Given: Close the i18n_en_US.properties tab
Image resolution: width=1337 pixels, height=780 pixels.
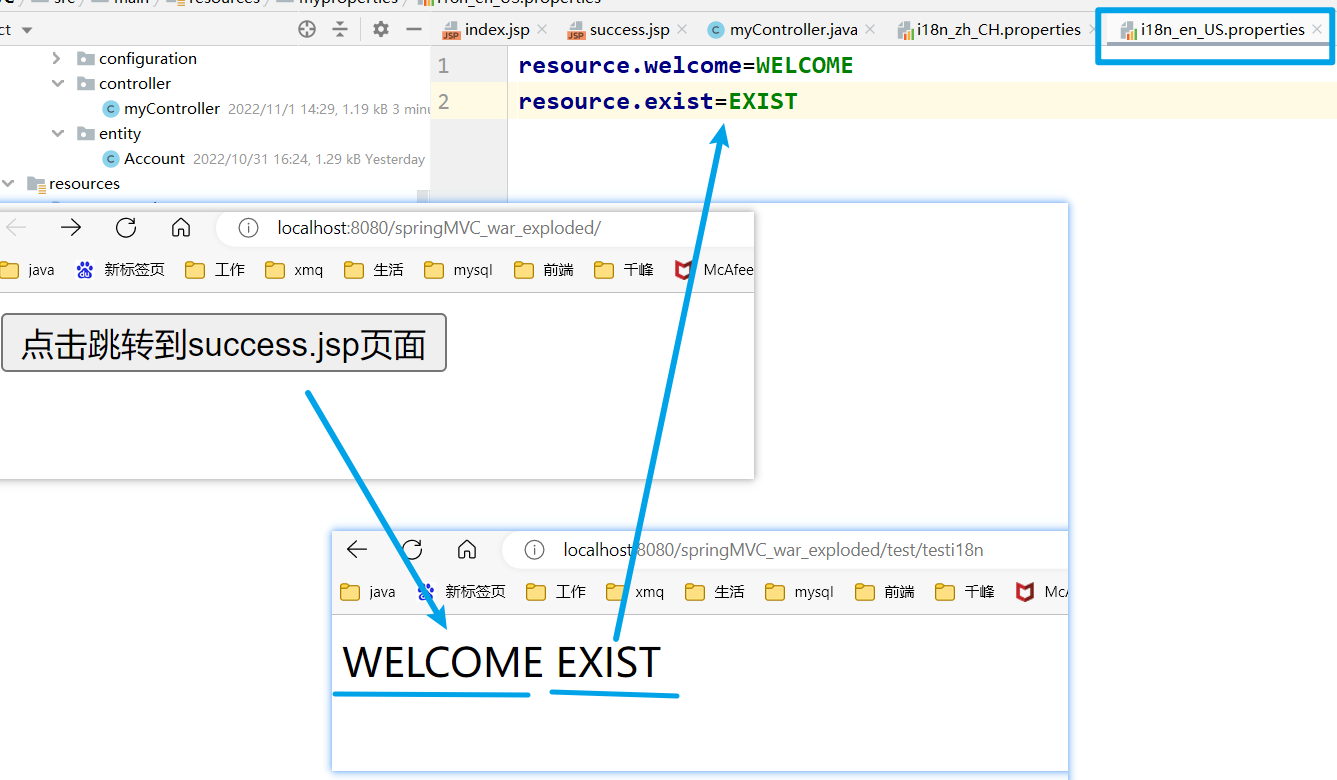Looking at the screenshot, I should tap(1317, 30).
